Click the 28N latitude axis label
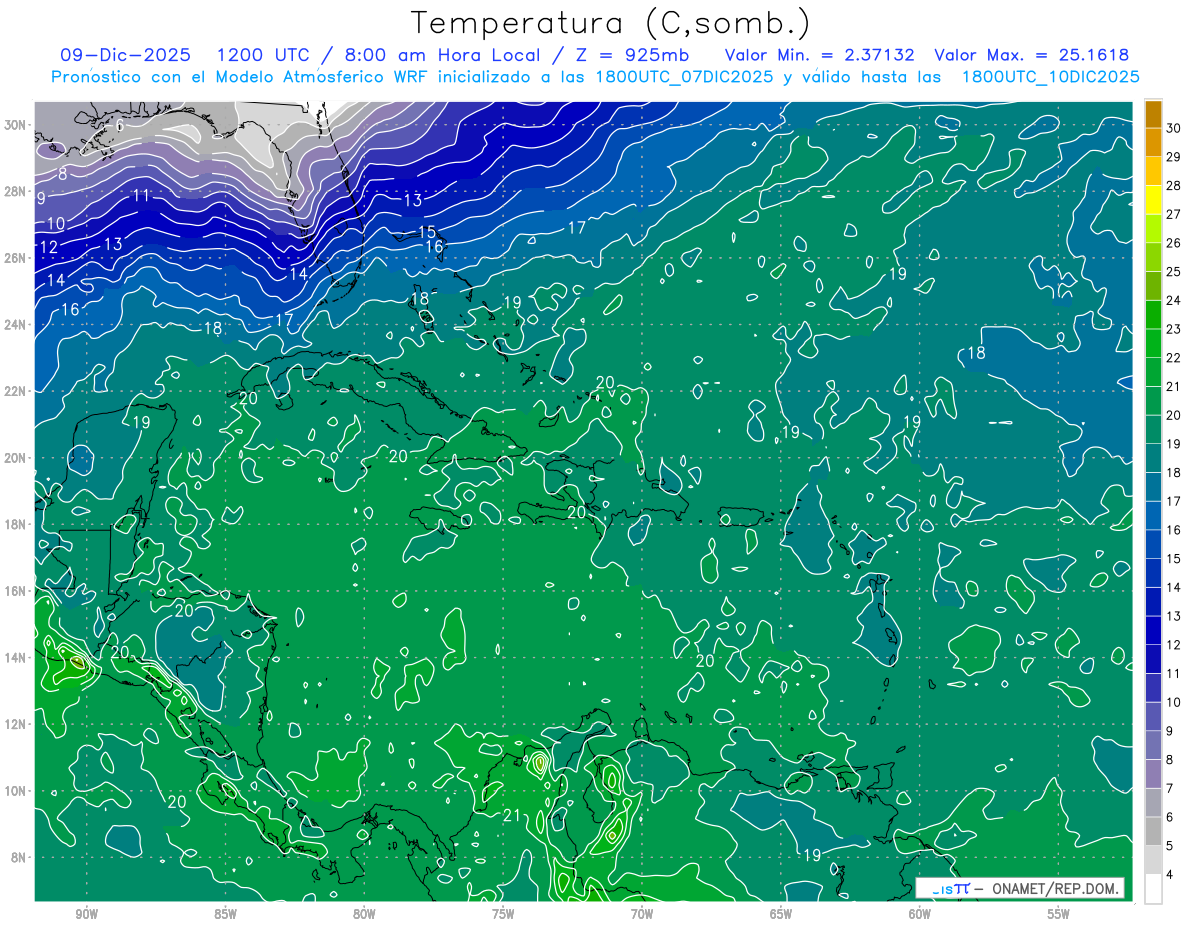 pos(16,191)
